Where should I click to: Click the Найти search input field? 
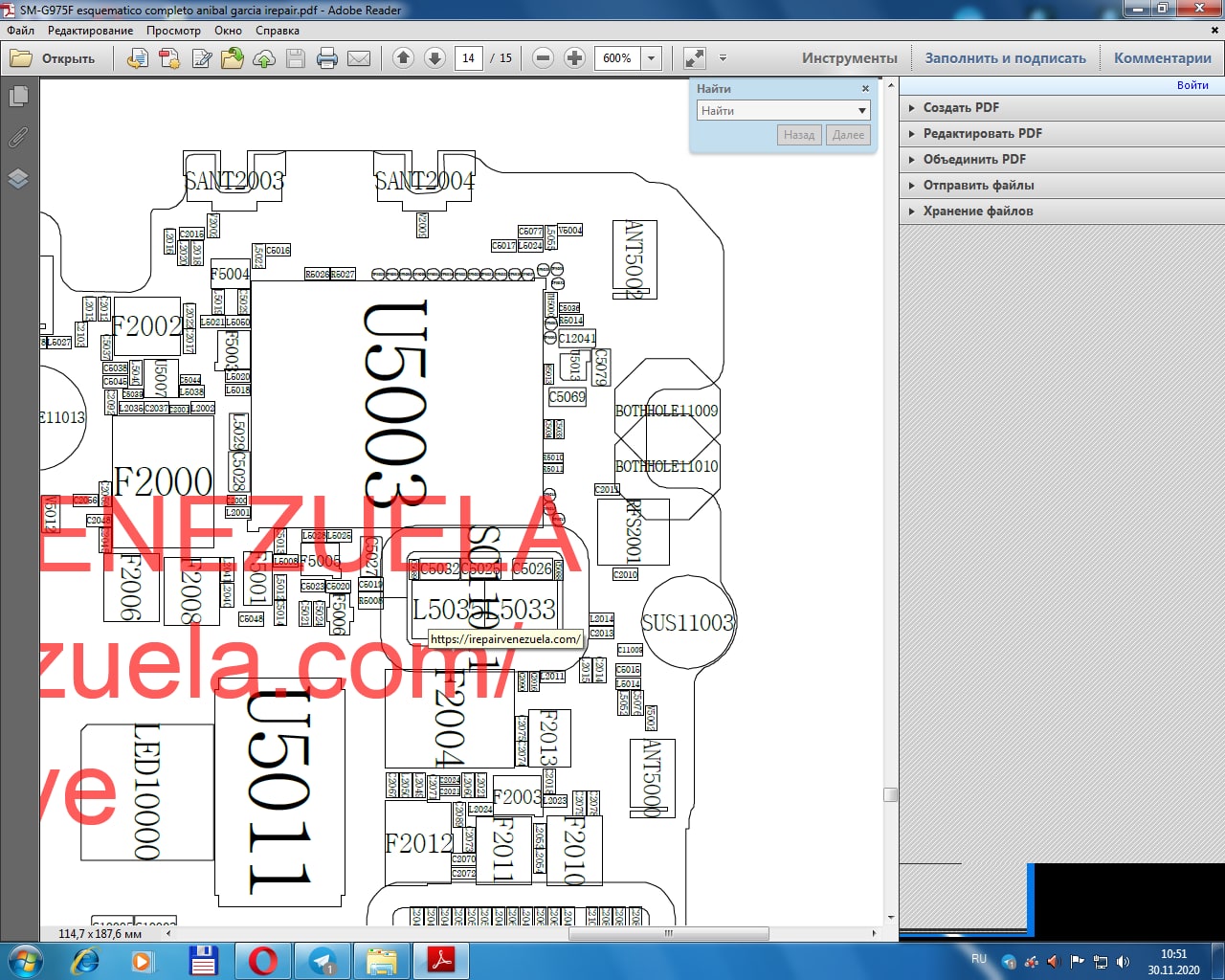click(775, 111)
